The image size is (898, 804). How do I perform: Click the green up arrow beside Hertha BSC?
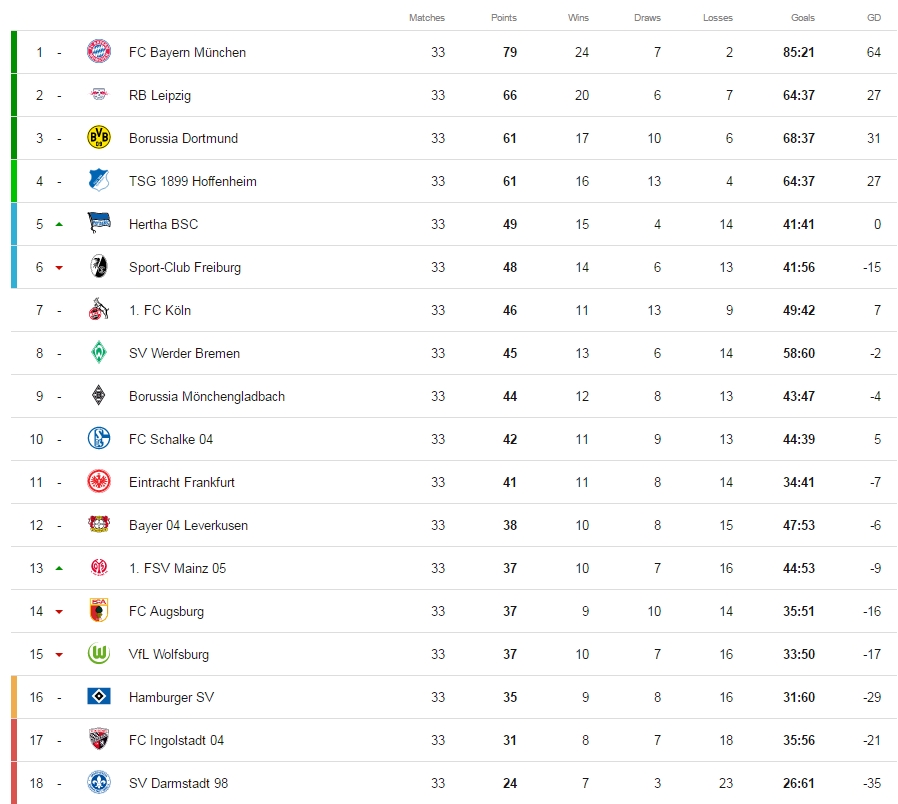pos(59,224)
